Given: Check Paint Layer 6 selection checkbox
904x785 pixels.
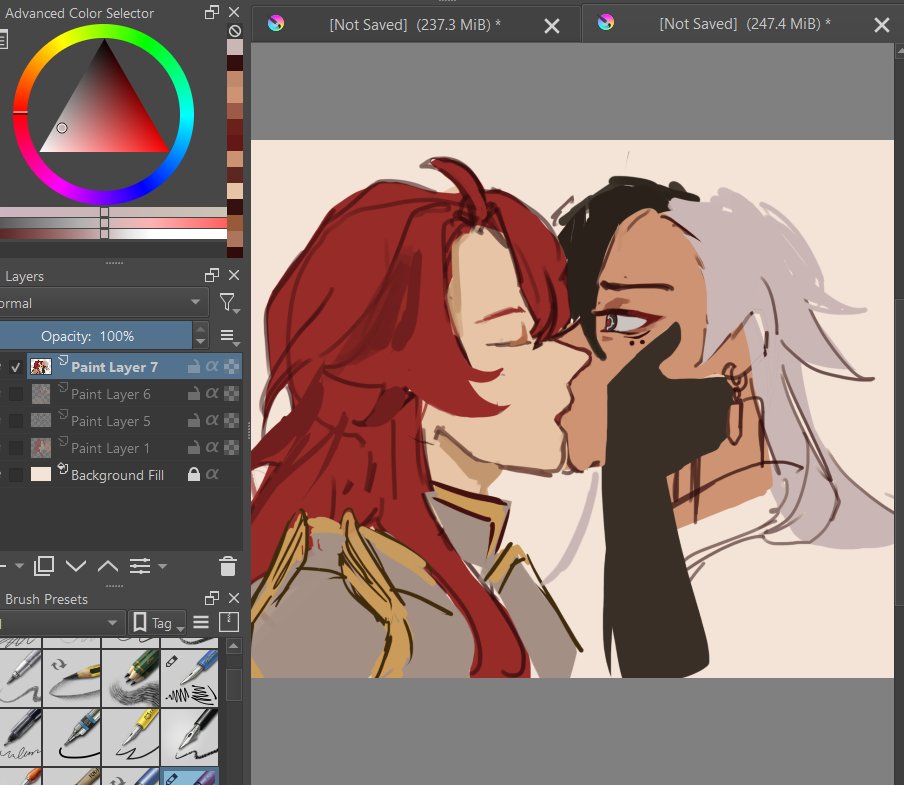Looking at the screenshot, I should 16,394.
